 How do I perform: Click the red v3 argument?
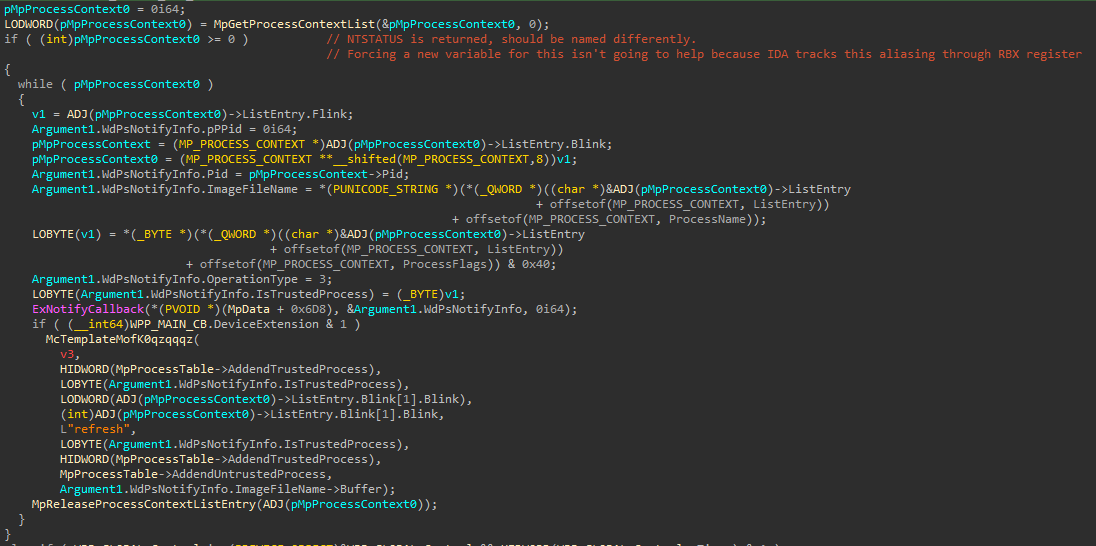click(66, 354)
